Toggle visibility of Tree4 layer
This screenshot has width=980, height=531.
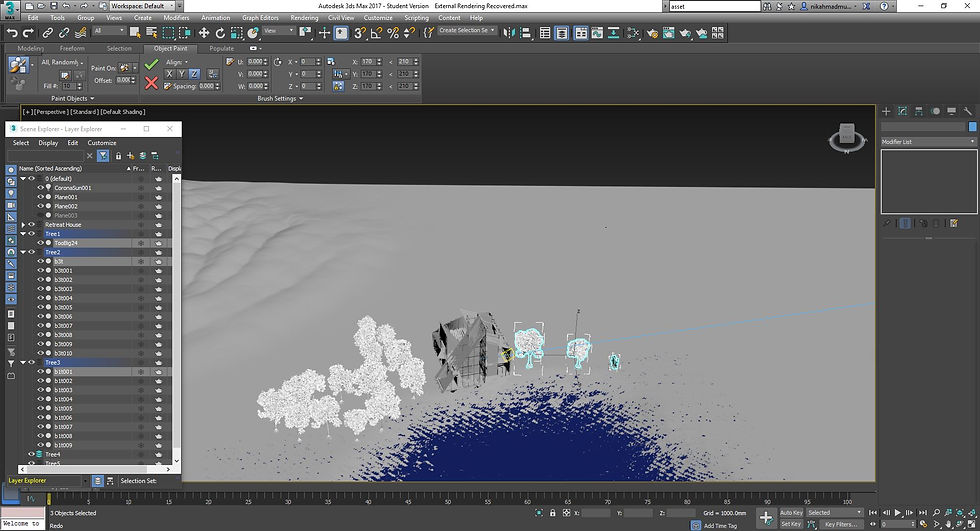pyautogui.click(x=31, y=454)
